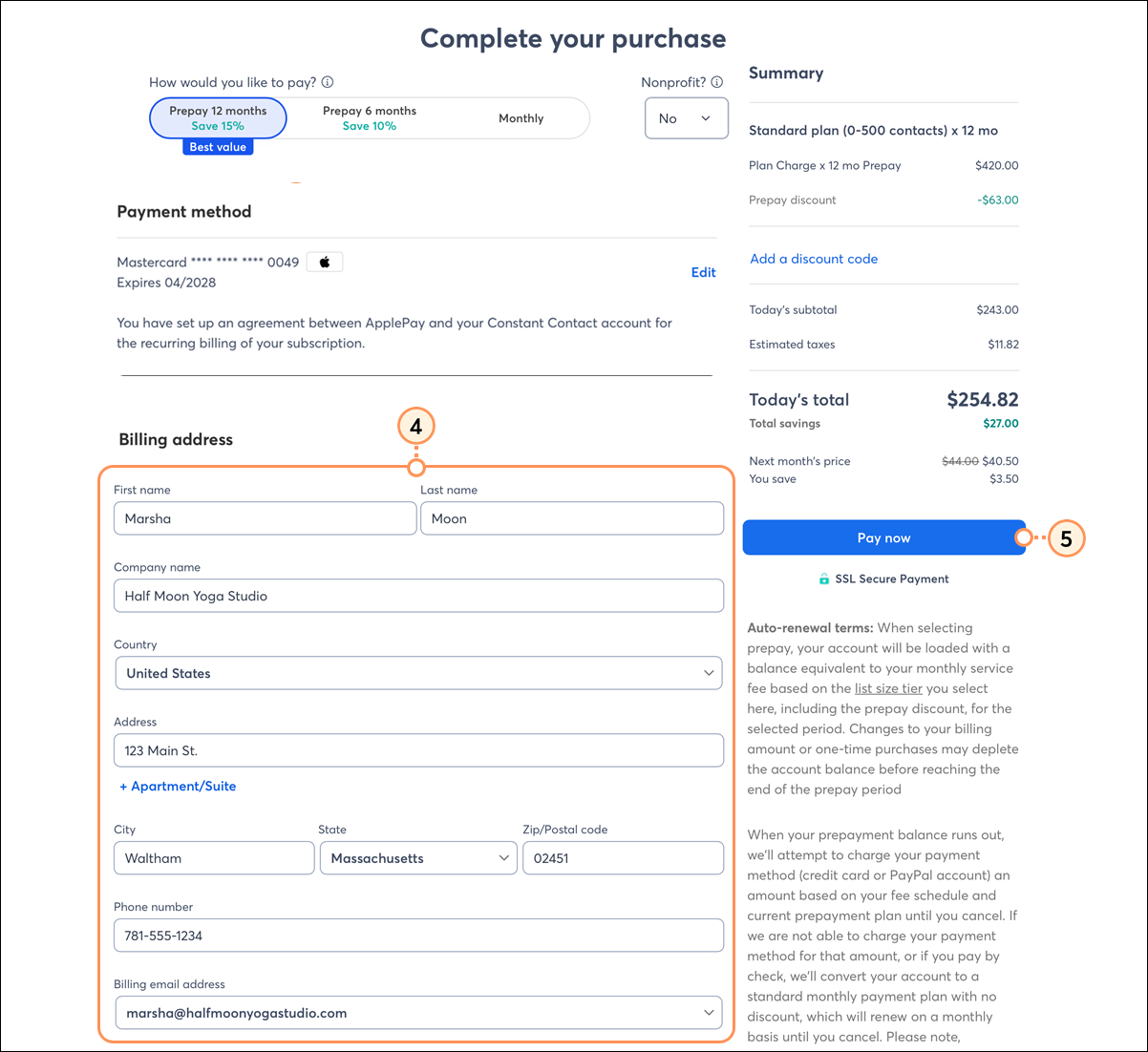Click the Address field containing 123 Main St.
This screenshot has height=1052, width=1148.
point(418,750)
